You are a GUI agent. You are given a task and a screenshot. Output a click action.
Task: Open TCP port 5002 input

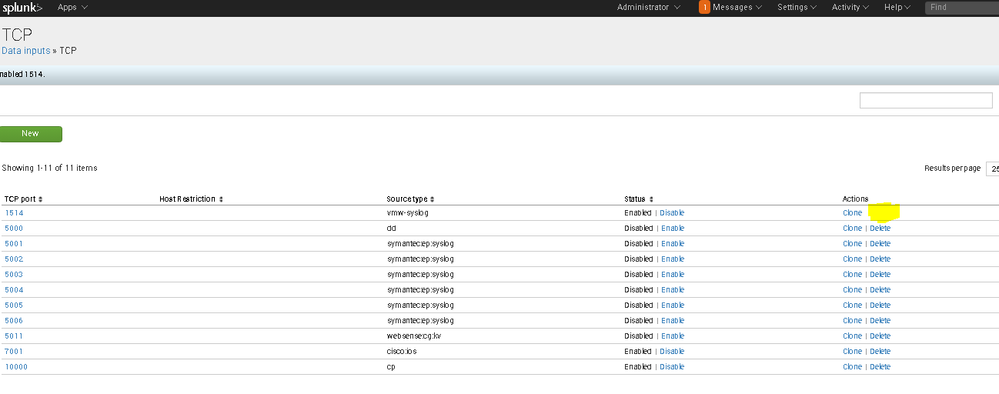tap(14, 259)
